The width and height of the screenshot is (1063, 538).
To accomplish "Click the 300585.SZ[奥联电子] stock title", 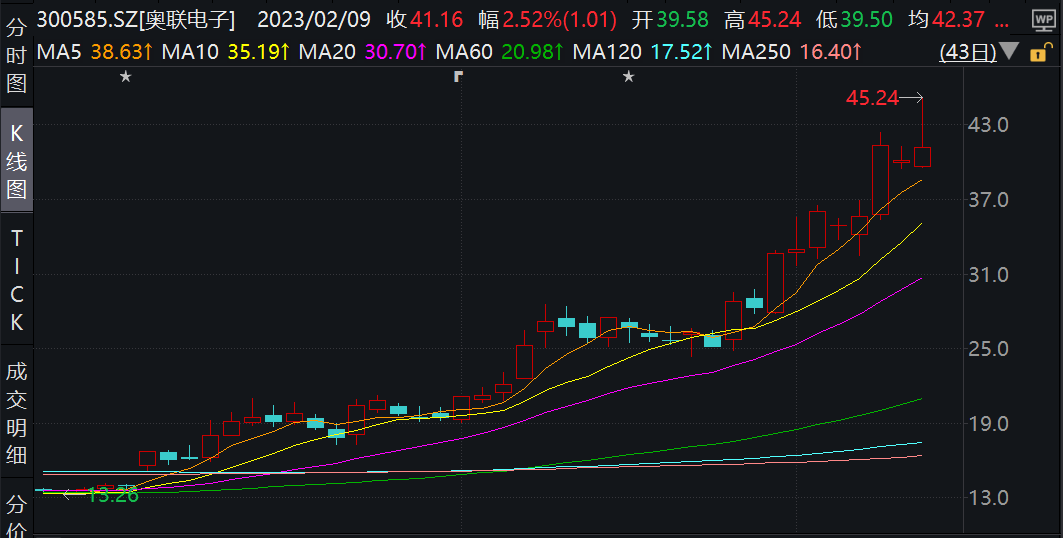I will [136, 20].
